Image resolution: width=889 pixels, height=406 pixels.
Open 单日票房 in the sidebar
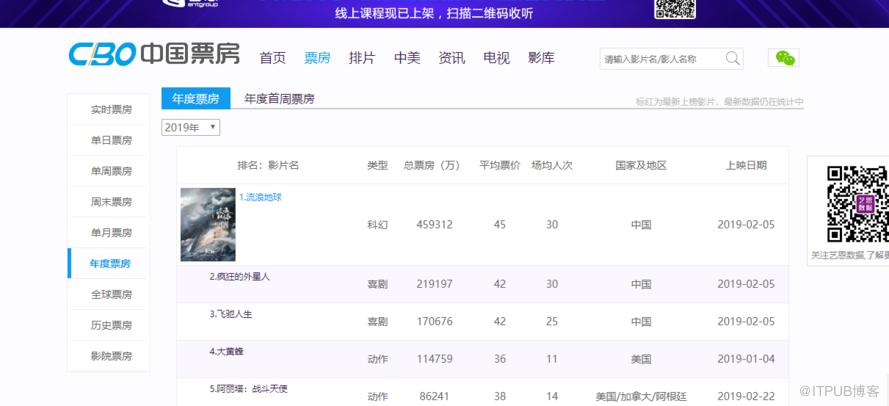click(x=111, y=140)
